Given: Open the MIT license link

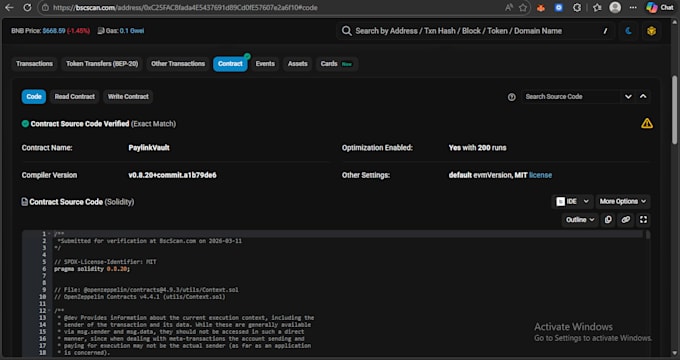Looking at the screenshot, I should pyautogui.click(x=540, y=175).
